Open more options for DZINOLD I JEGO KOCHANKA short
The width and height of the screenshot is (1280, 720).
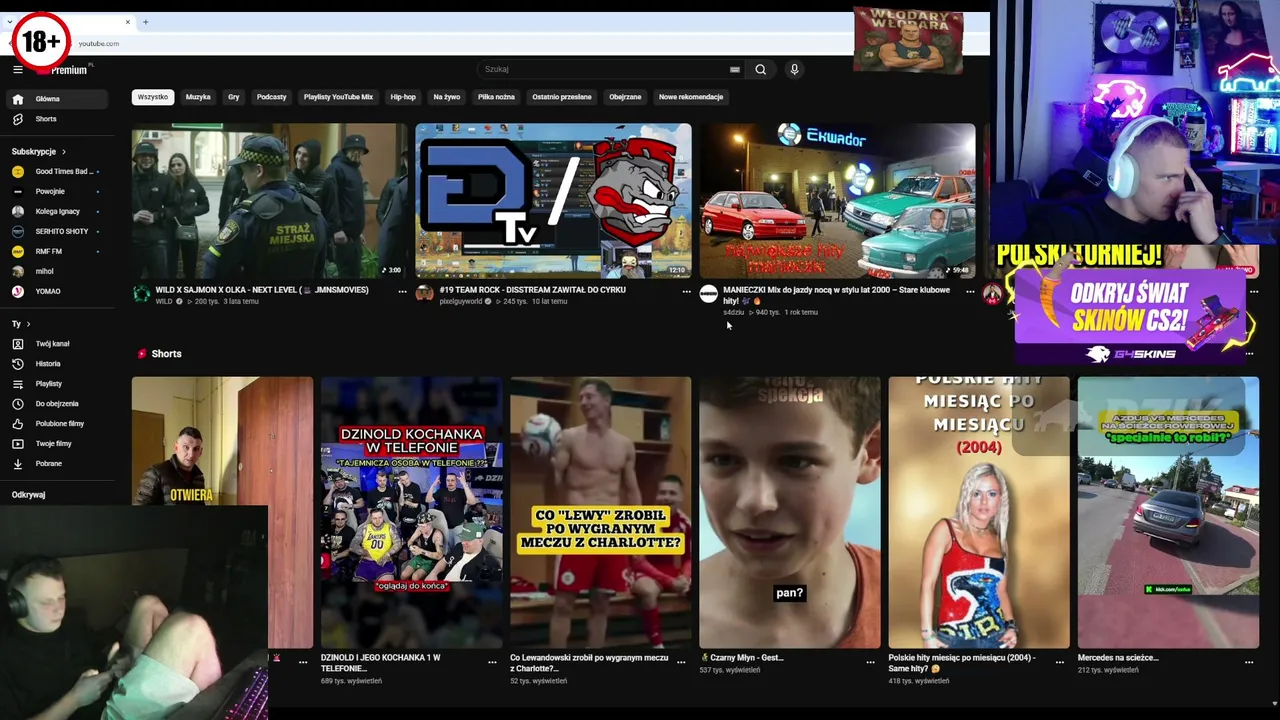[x=492, y=662]
